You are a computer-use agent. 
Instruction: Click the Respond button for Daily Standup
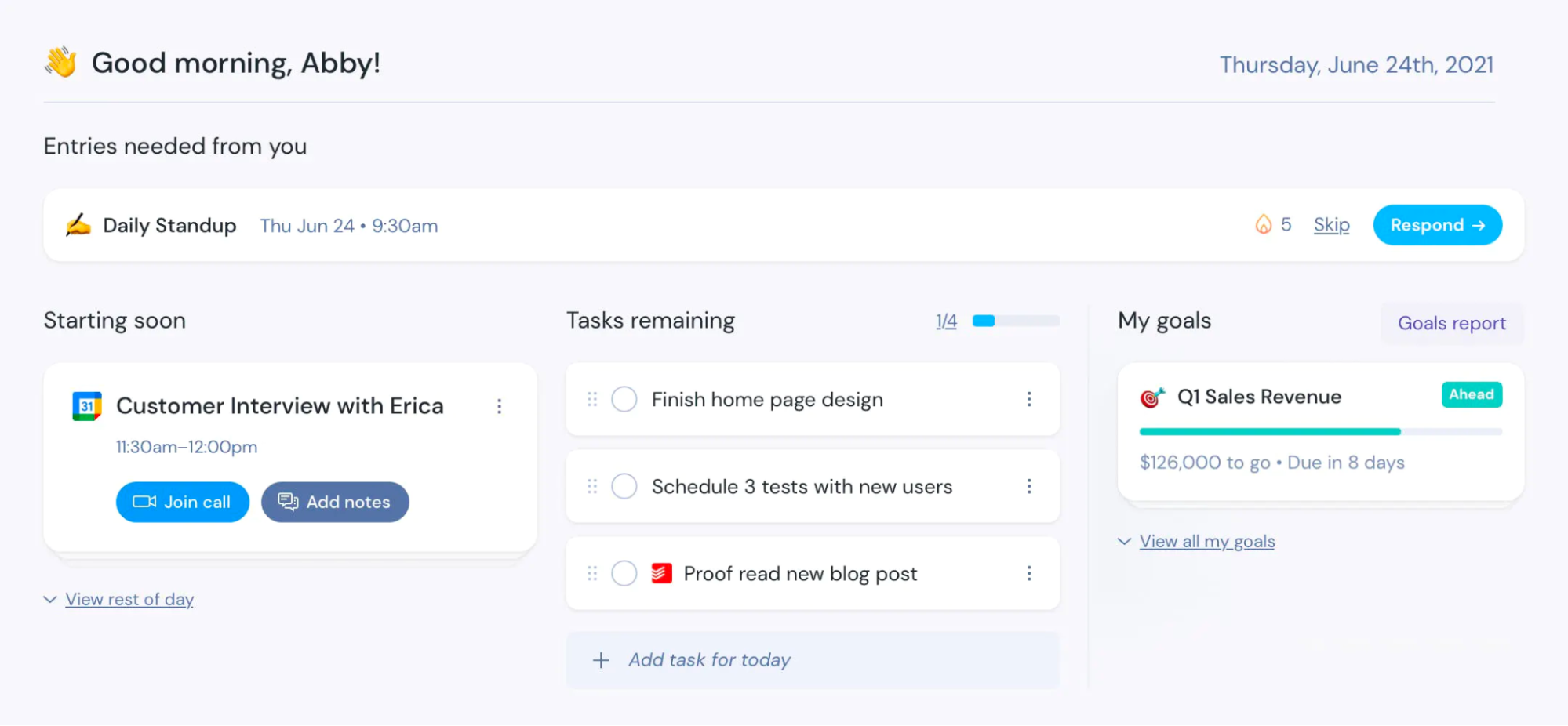coord(1436,225)
